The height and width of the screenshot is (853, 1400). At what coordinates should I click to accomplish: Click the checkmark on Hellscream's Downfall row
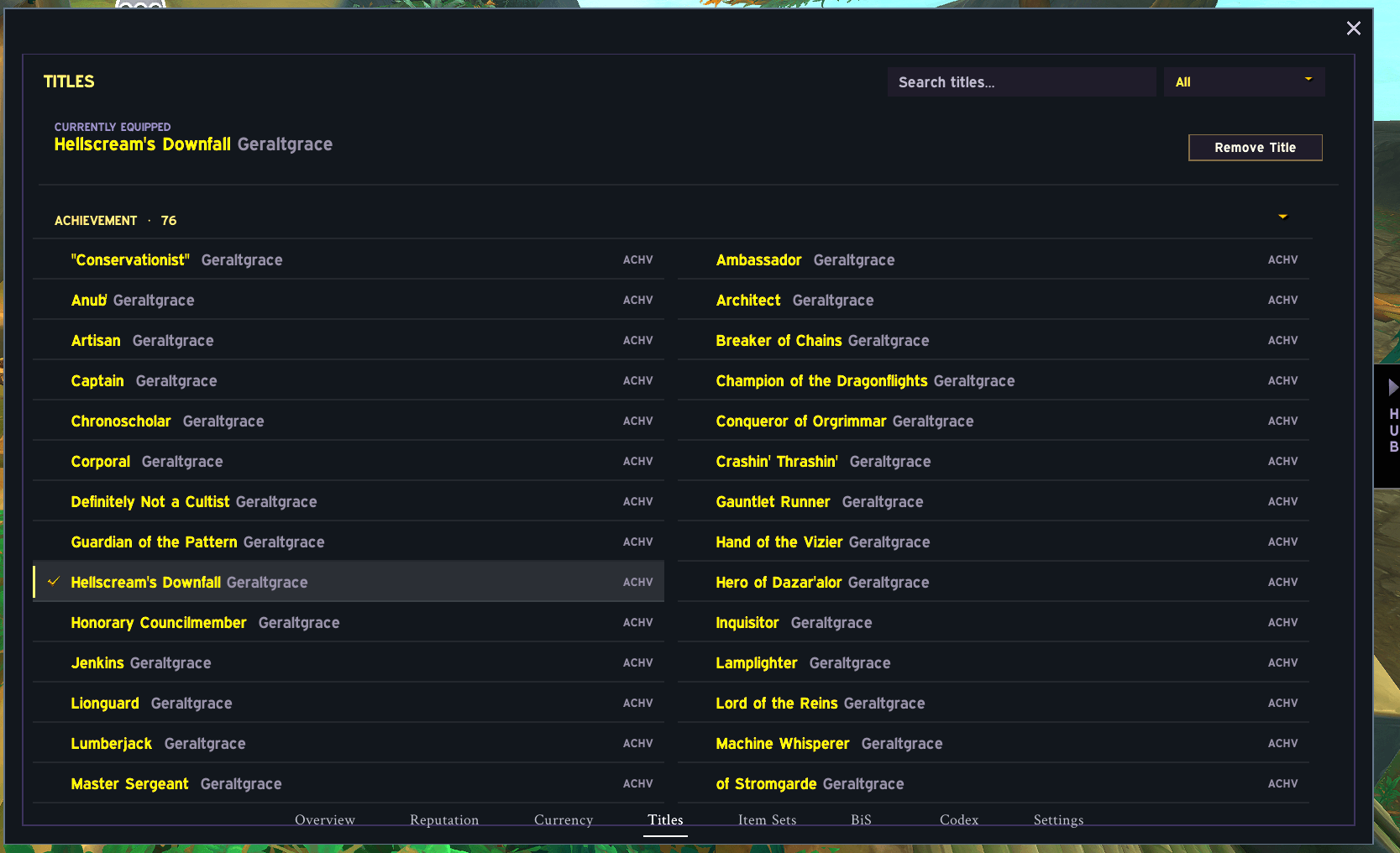tap(54, 581)
